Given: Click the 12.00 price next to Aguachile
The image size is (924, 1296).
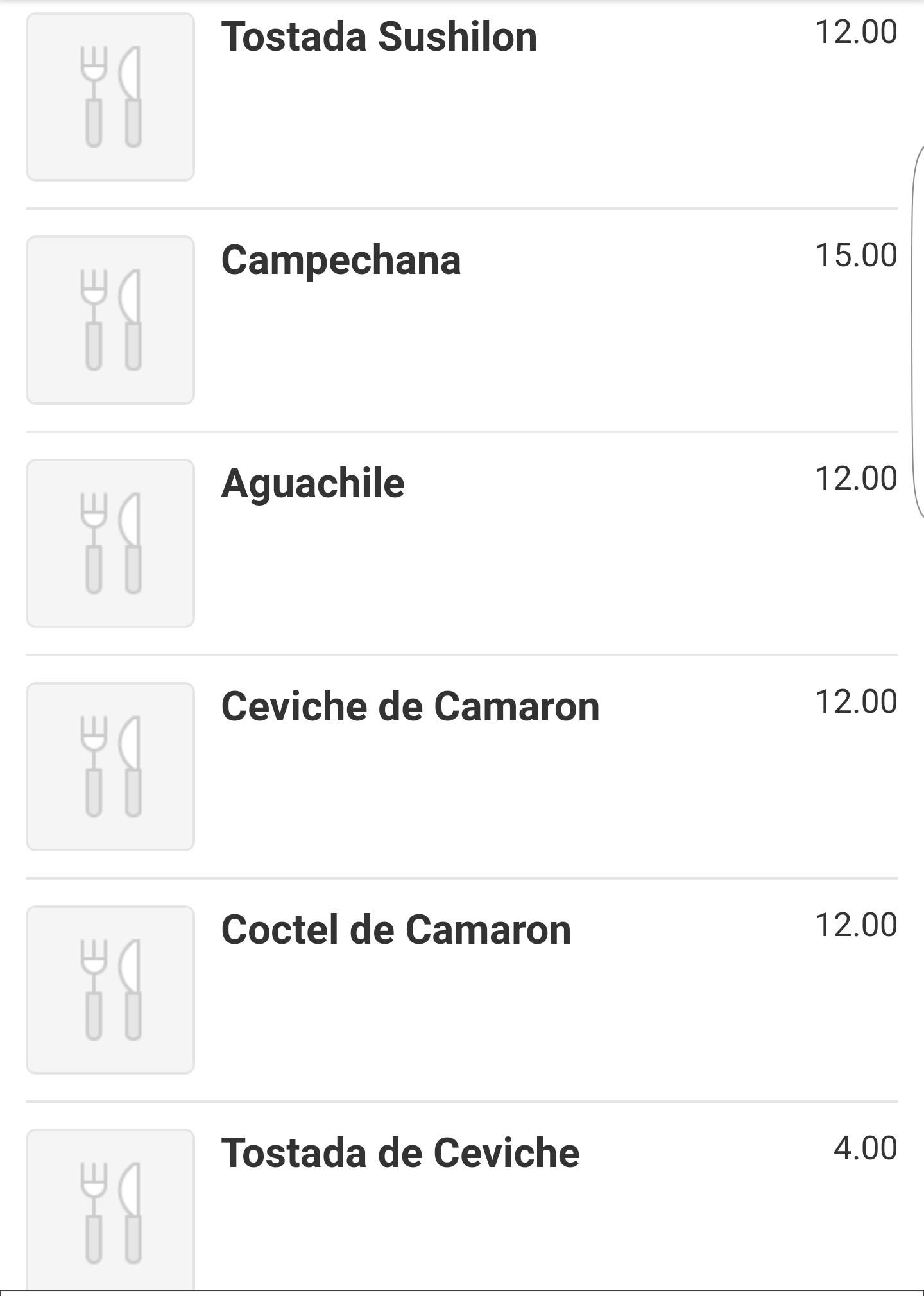Looking at the screenshot, I should (x=856, y=479).
